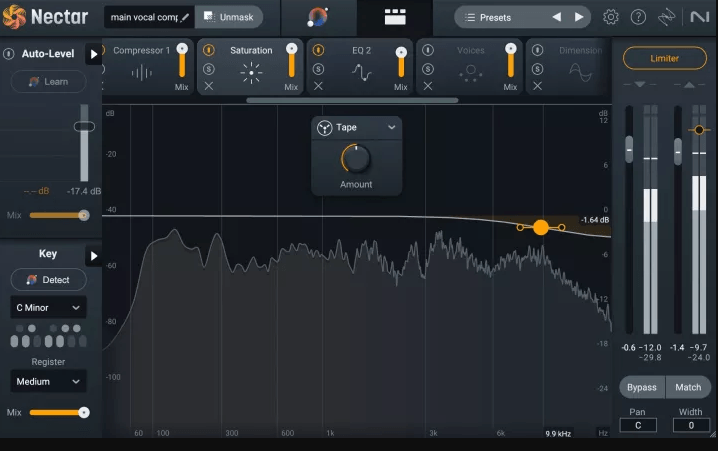This screenshot has height=451, width=718.
Task: Select the orange EQ node on curve
Action: tap(540, 227)
